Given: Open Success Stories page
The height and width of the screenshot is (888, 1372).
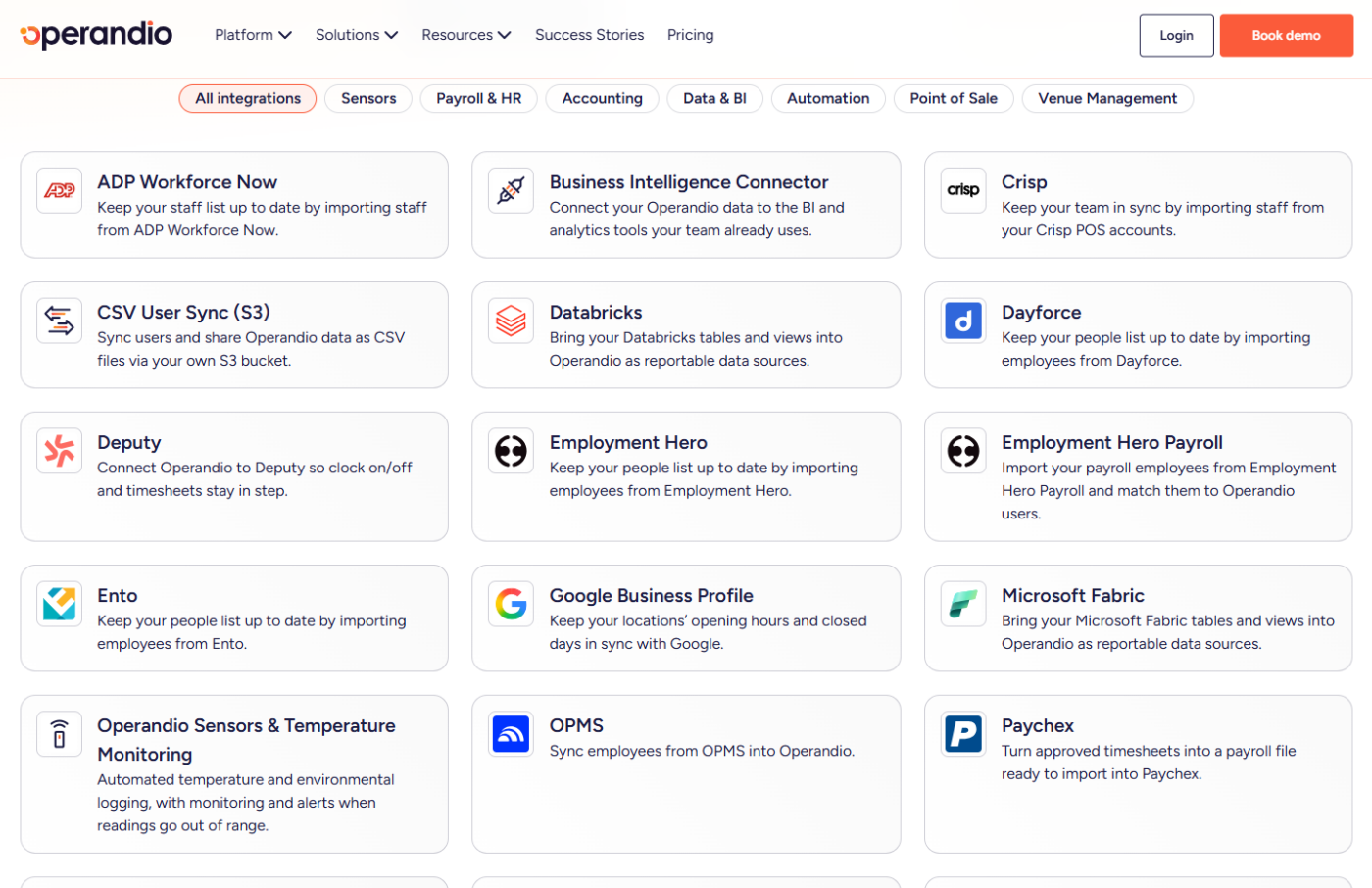Looking at the screenshot, I should [590, 35].
